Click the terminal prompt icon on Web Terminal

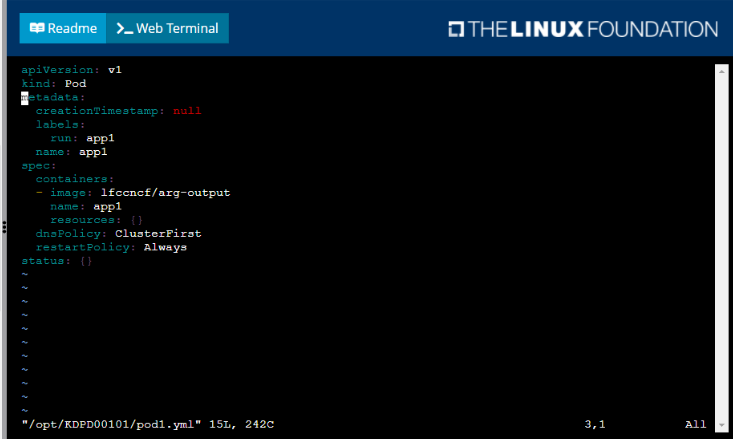124,29
